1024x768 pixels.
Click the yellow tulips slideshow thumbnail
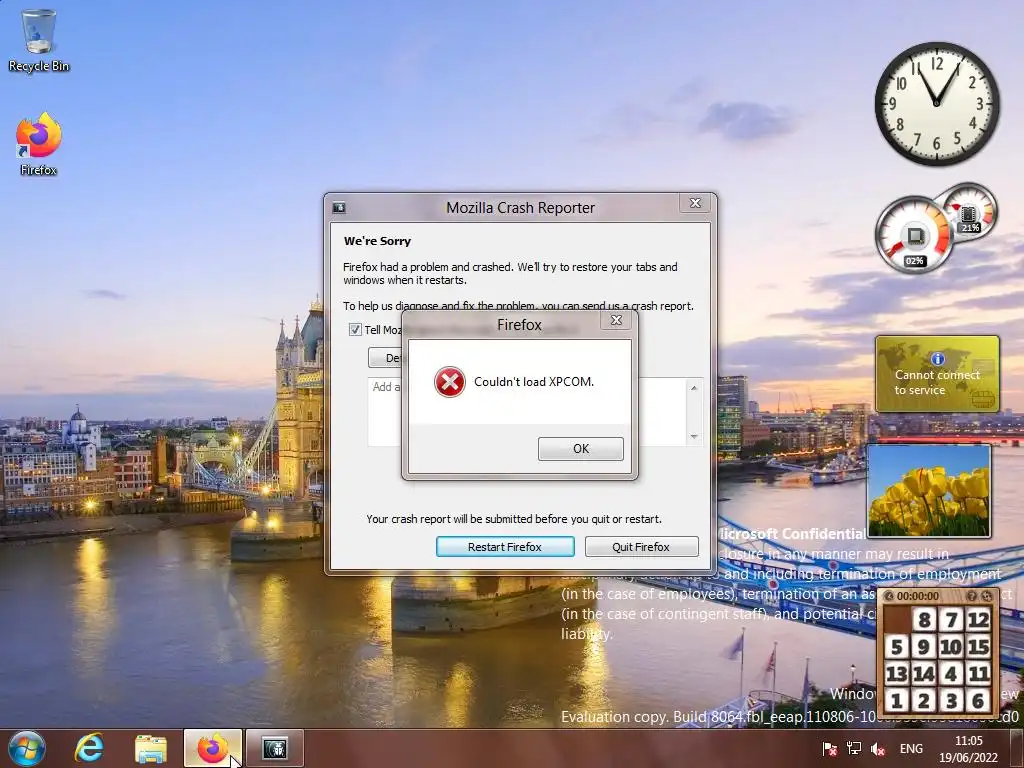929,491
